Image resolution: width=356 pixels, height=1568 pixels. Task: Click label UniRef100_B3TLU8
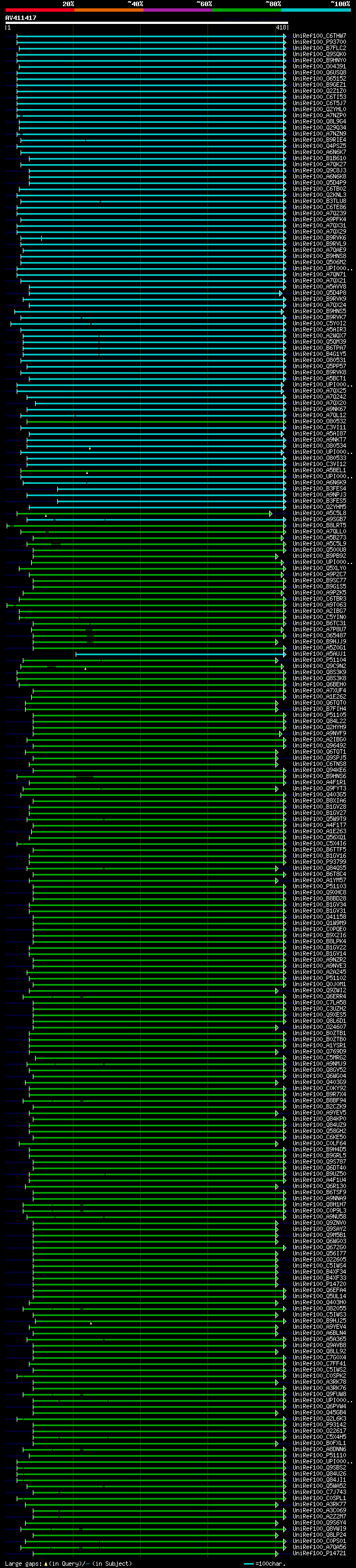(319, 201)
